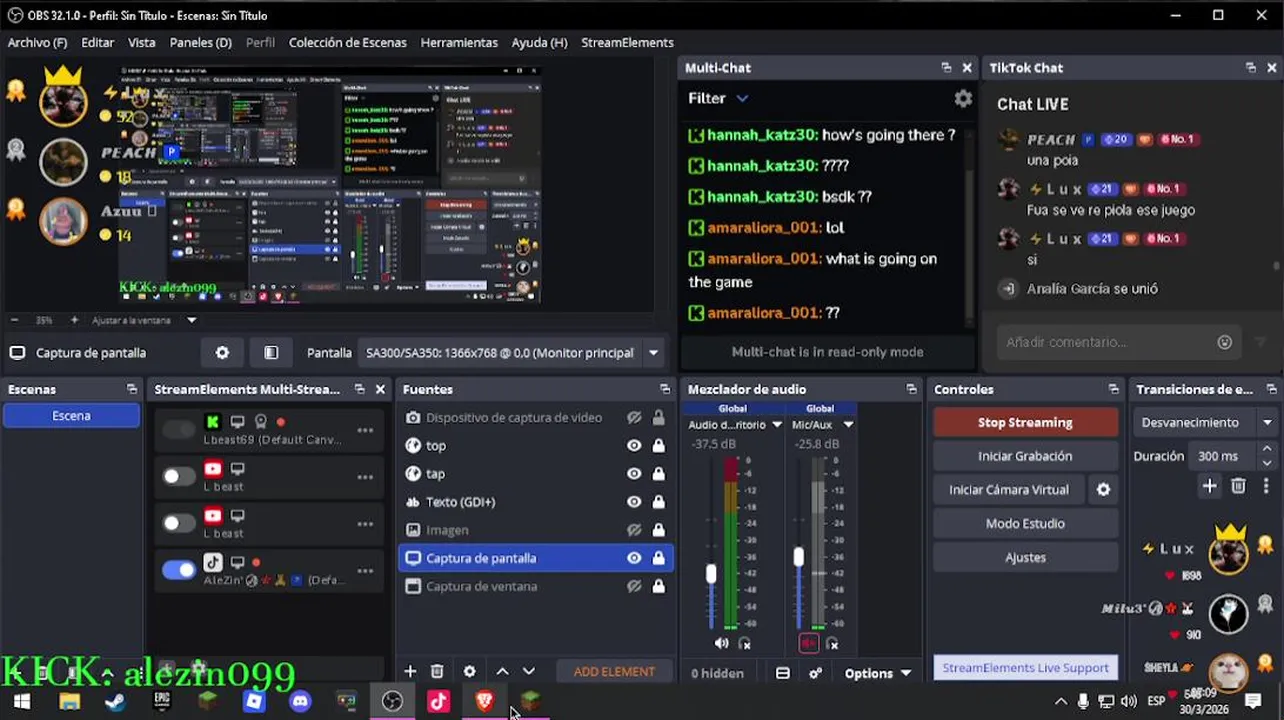Remove selected source with trash icon
The height and width of the screenshot is (720, 1284).
[437, 672]
